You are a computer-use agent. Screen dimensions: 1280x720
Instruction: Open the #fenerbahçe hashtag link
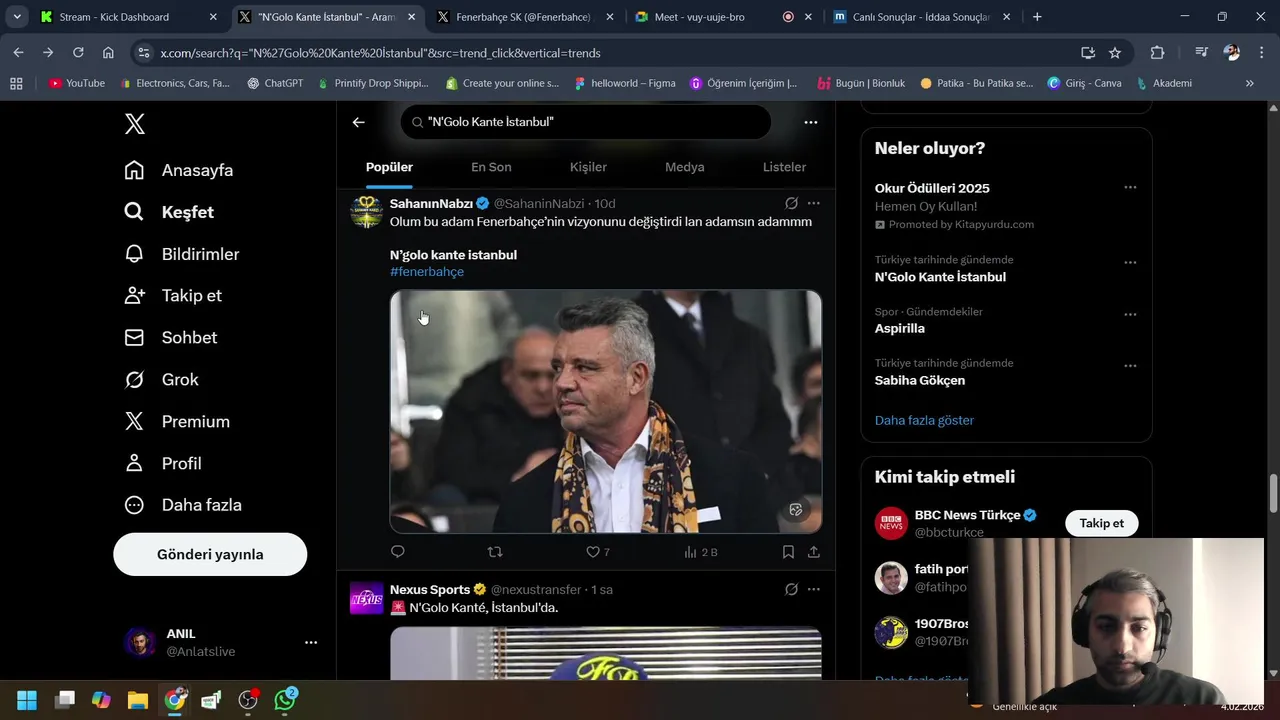click(x=427, y=272)
